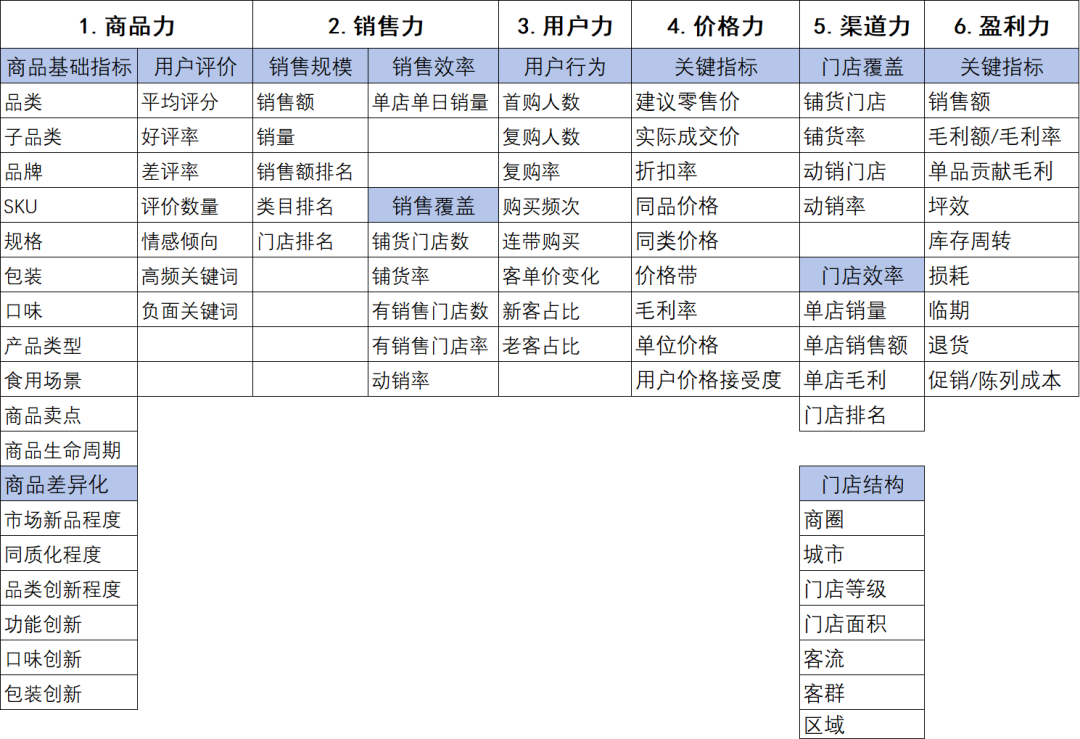Select the "4. 价格力" header
The width and height of the screenshot is (1080, 739).
[x=716, y=25]
